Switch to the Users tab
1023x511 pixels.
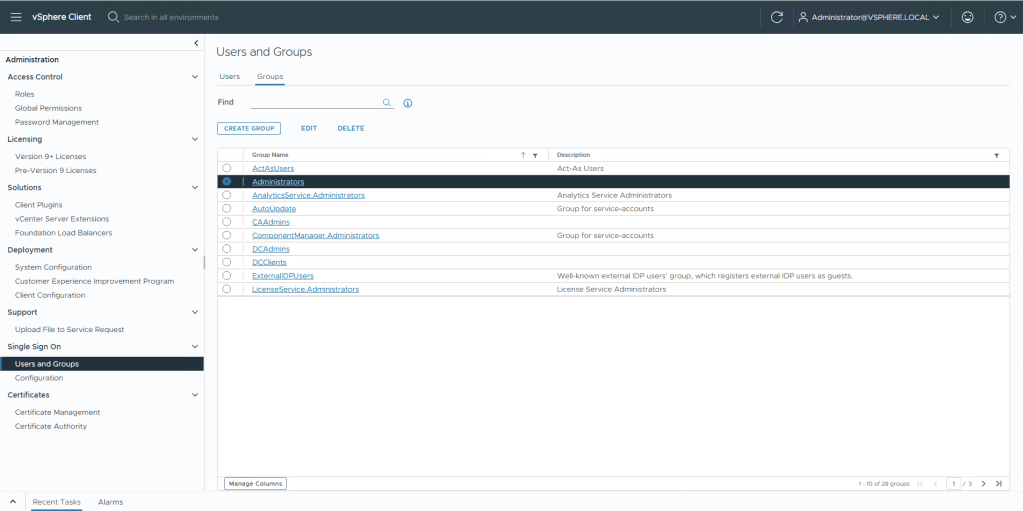[x=229, y=76]
